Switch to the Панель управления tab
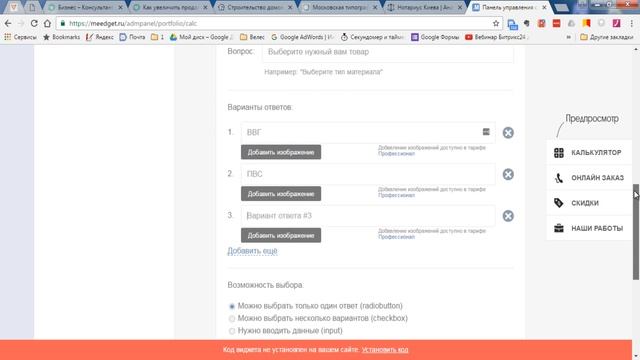Screen dimensions: 640x360 pyautogui.click(x=509, y=7)
